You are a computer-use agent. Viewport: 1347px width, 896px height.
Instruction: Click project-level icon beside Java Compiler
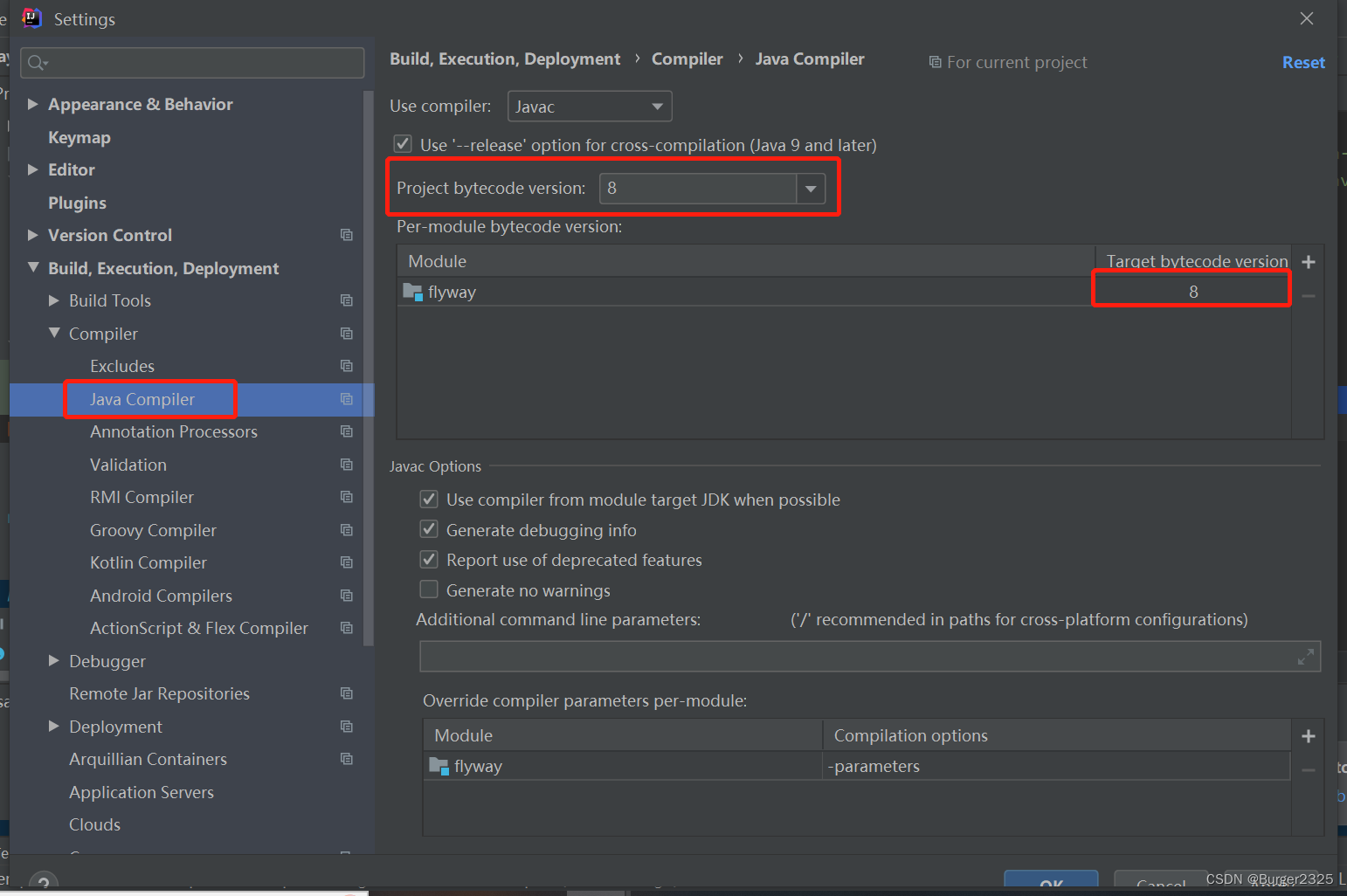pyautogui.click(x=347, y=399)
